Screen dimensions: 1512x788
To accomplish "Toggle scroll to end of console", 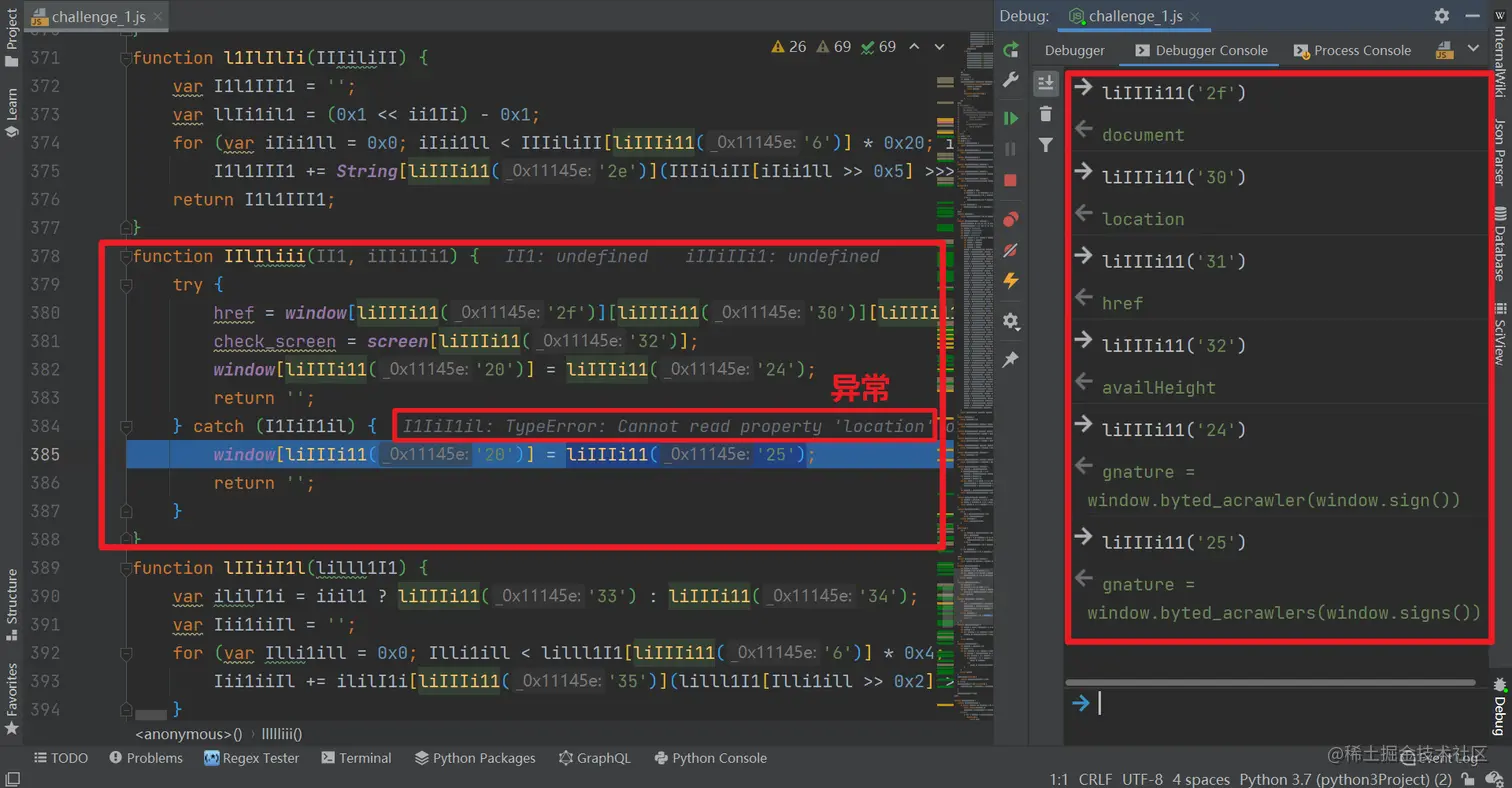I will click(1046, 83).
